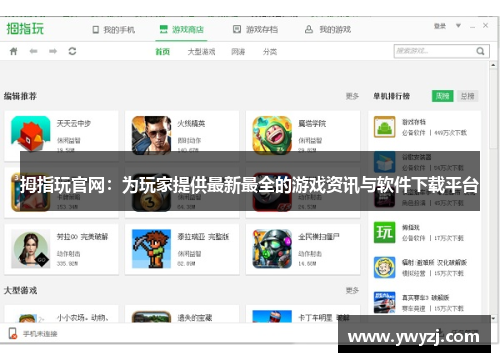Image resolution: width=500 pixels, height=362 pixels.
Task: Click the 拇指玩 logo
Action: coord(25,29)
